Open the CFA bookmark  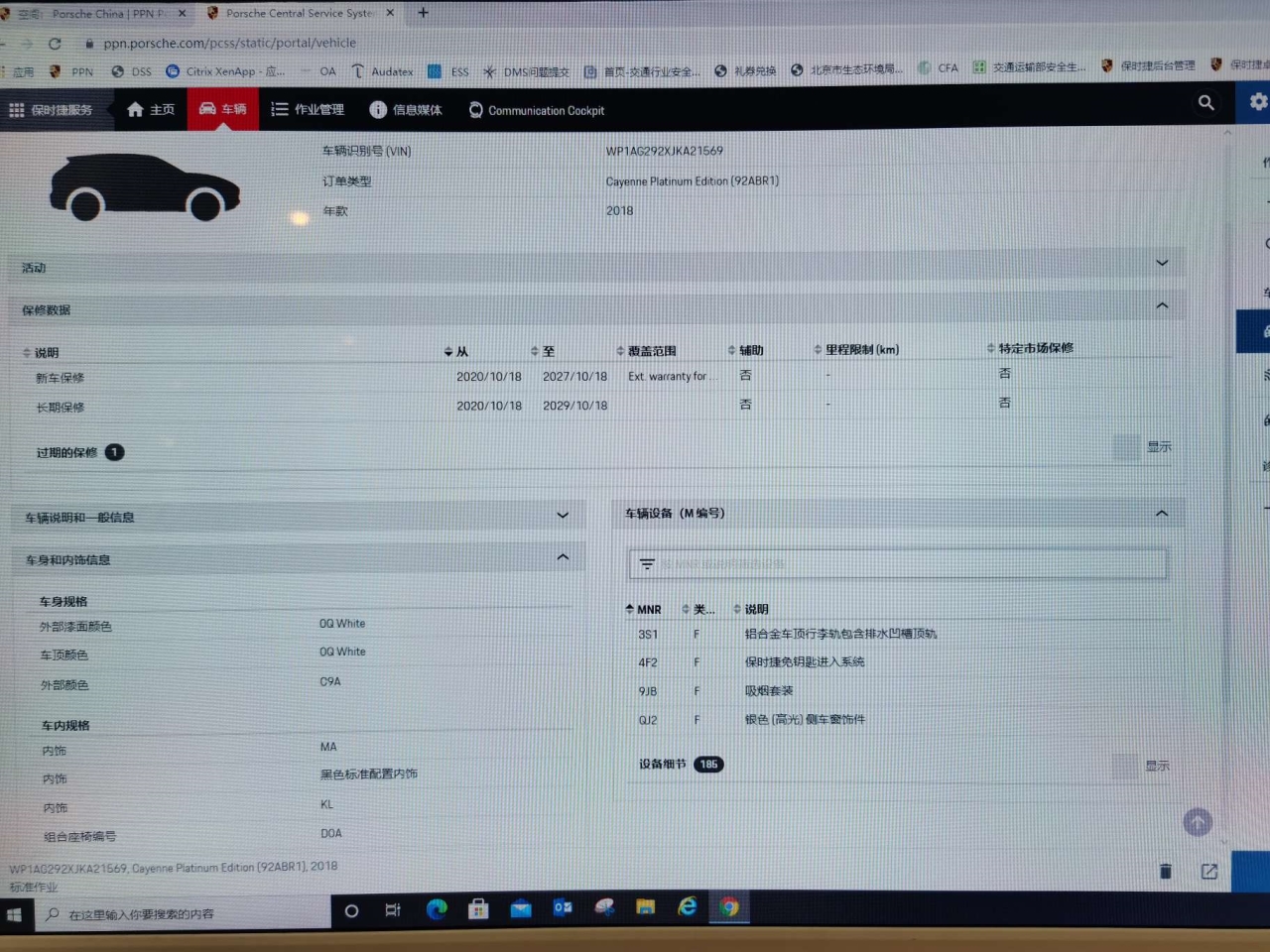pyautogui.click(x=938, y=67)
